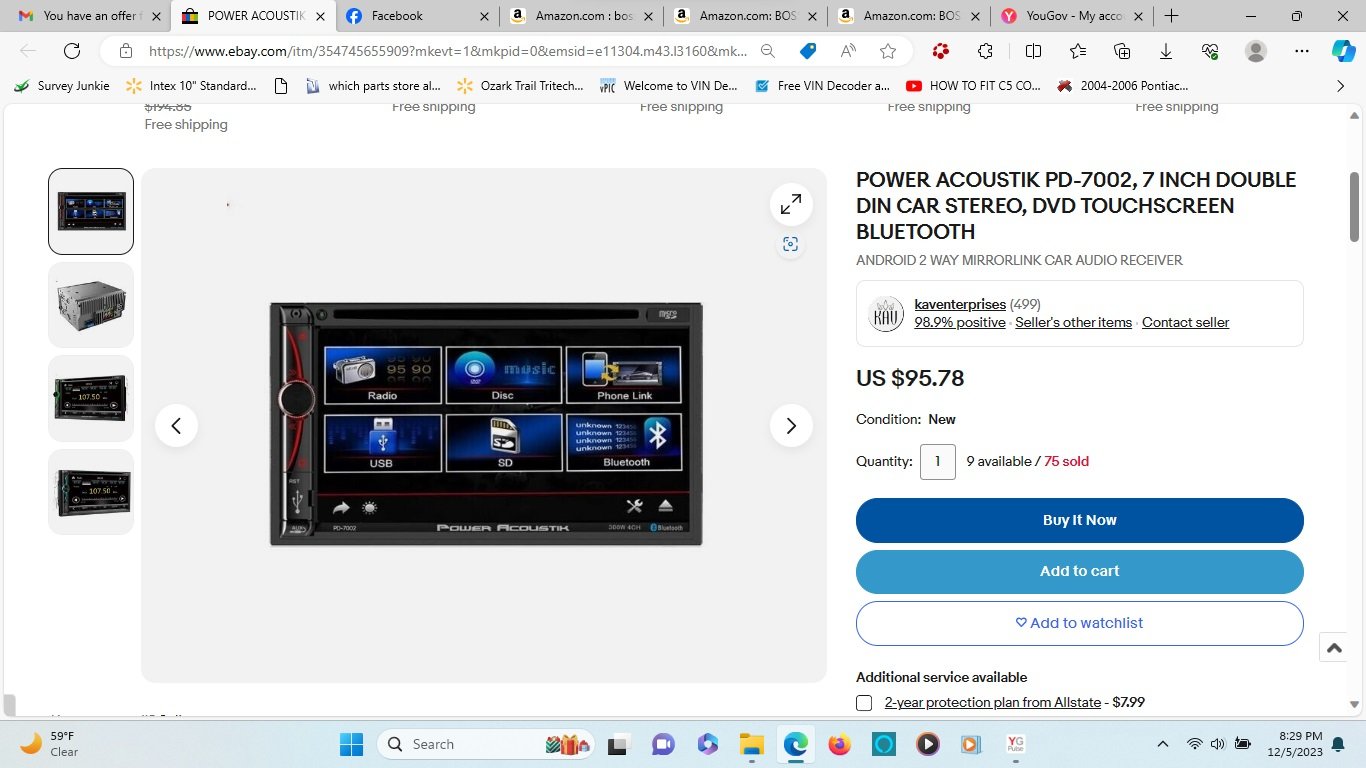The image size is (1366, 768).
Task: Click the read aloud icon in address bar
Action: click(x=848, y=51)
